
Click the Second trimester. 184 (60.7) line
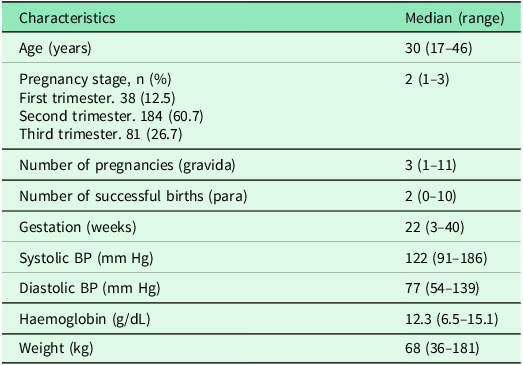[111, 116]
